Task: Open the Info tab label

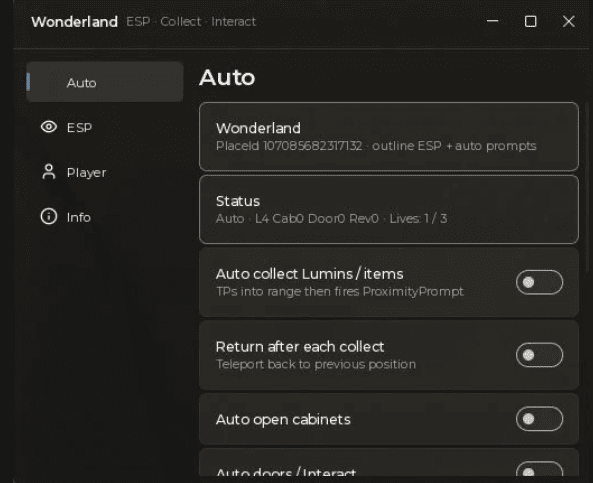Action: point(79,217)
